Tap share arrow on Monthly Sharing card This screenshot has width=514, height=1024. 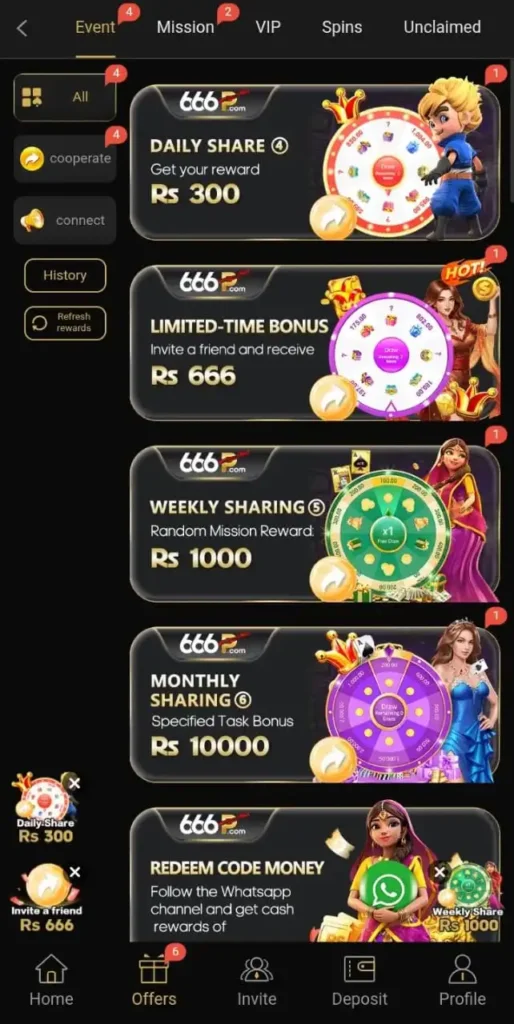point(333,760)
